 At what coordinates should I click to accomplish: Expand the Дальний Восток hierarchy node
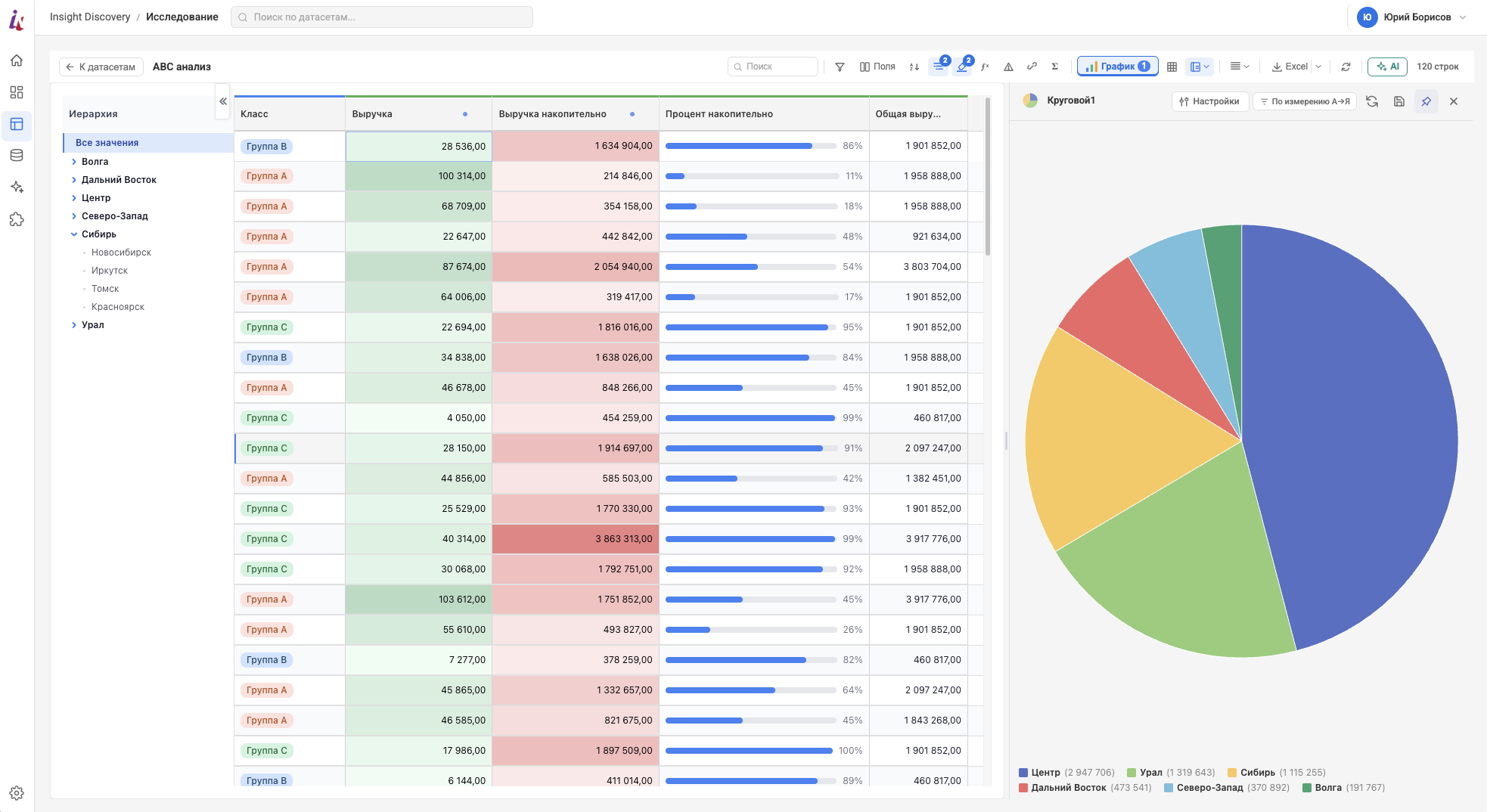74,180
